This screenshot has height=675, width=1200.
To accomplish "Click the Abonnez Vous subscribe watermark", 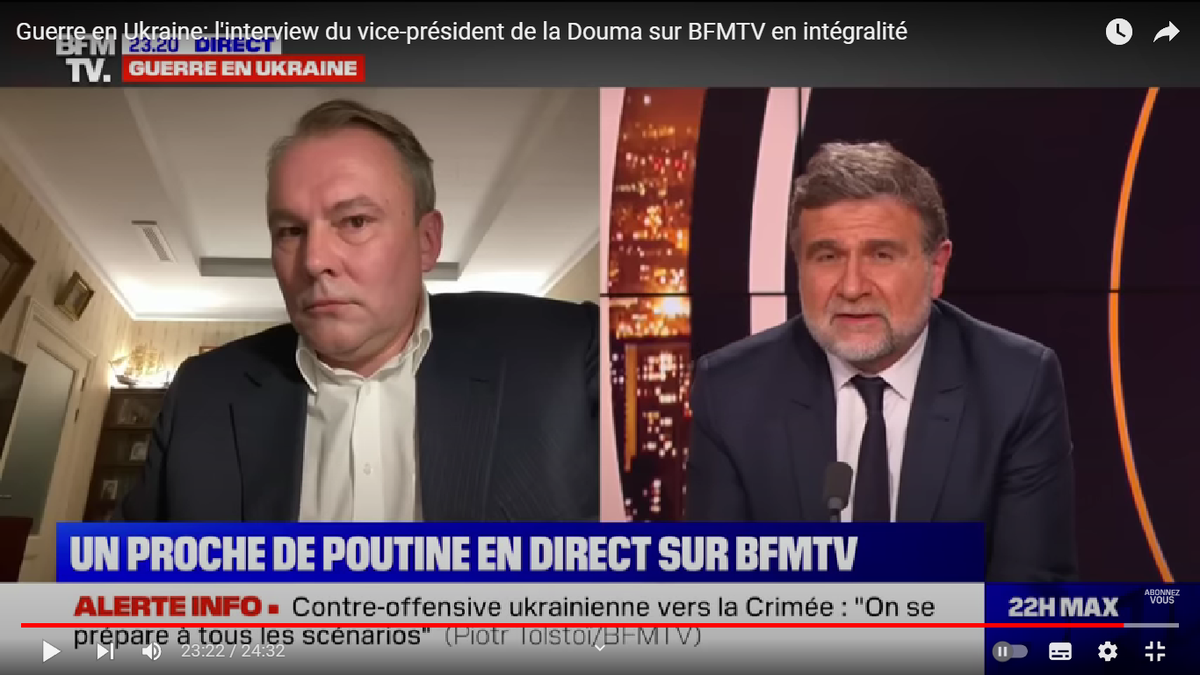I will tap(1161, 597).
